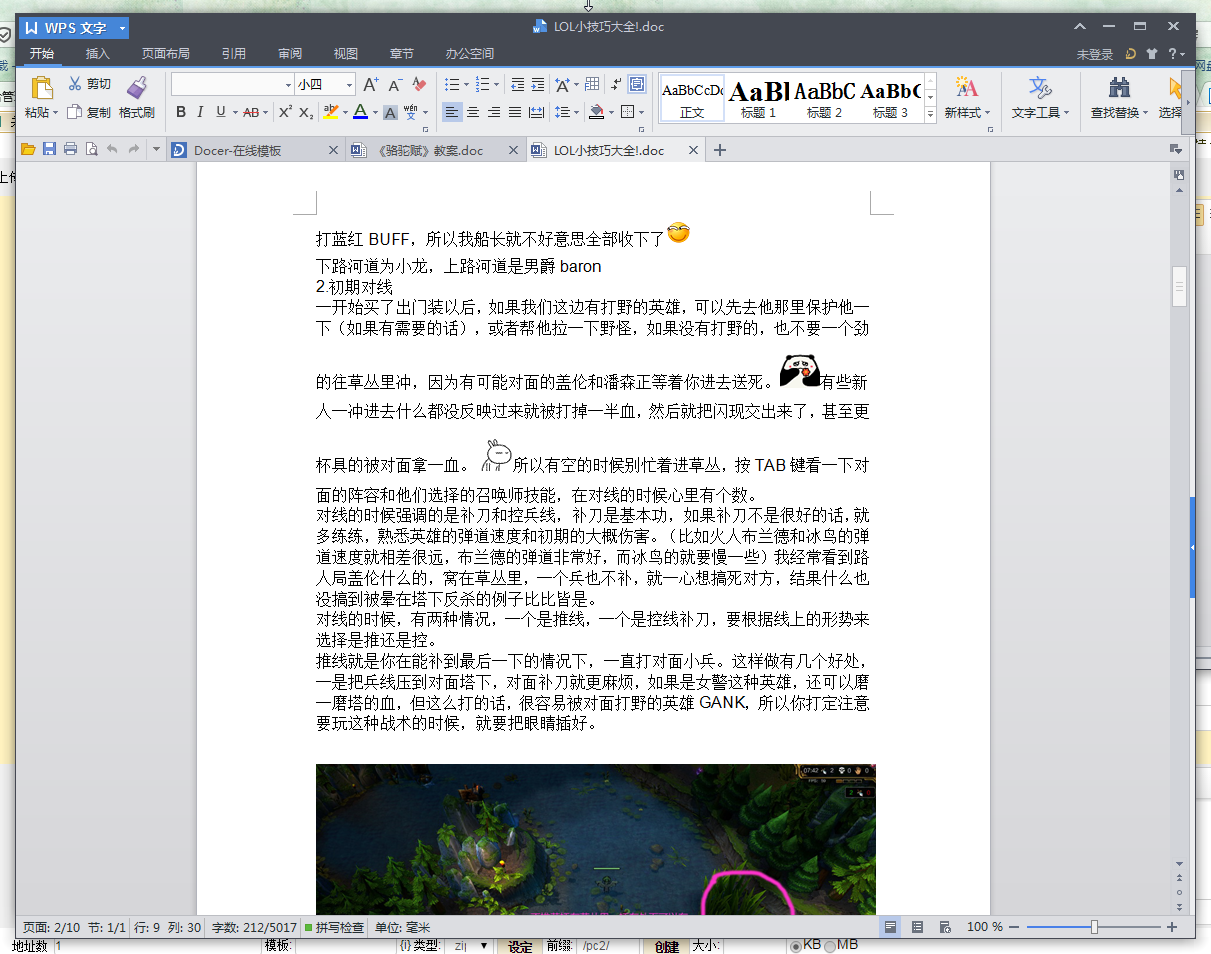Open the font name dropdown
The image size is (1211, 954).
click(x=289, y=85)
